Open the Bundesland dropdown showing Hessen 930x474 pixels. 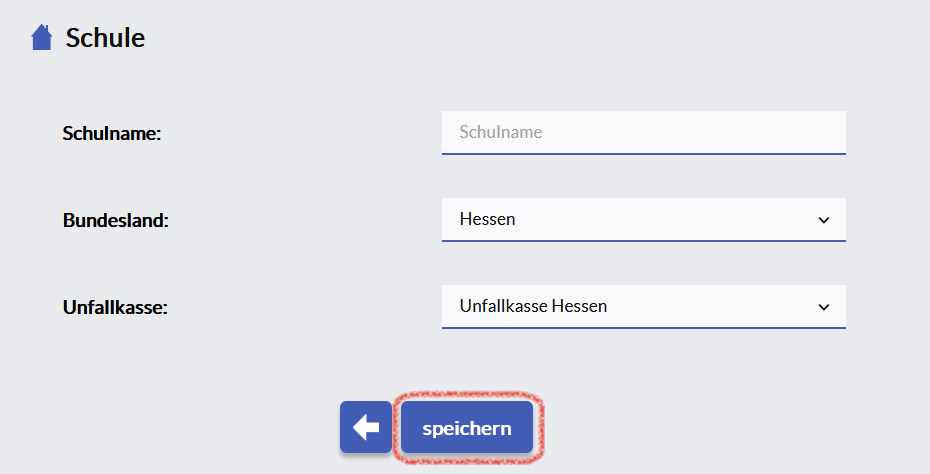(643, 219)
